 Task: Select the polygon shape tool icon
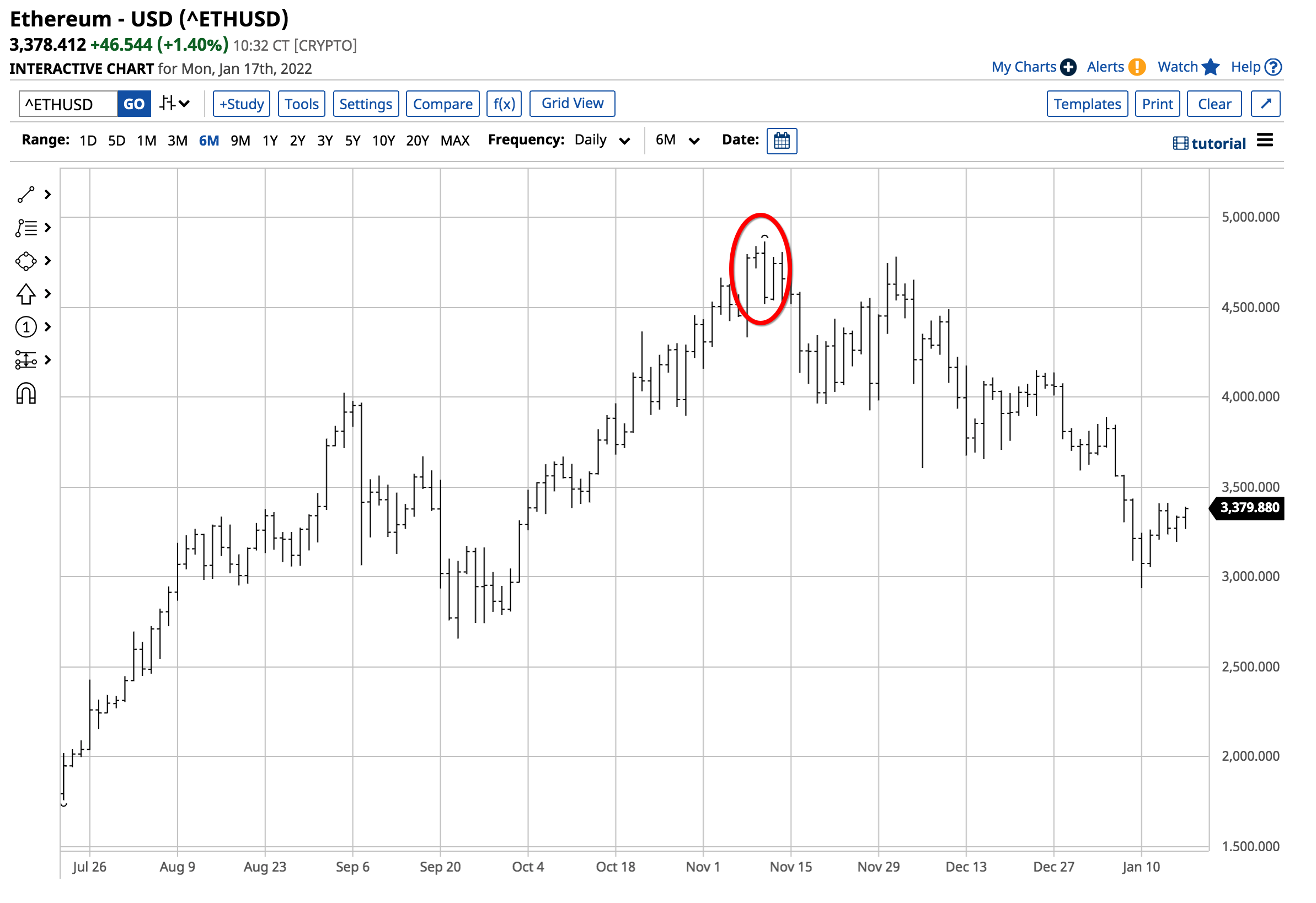click(26, 261)
